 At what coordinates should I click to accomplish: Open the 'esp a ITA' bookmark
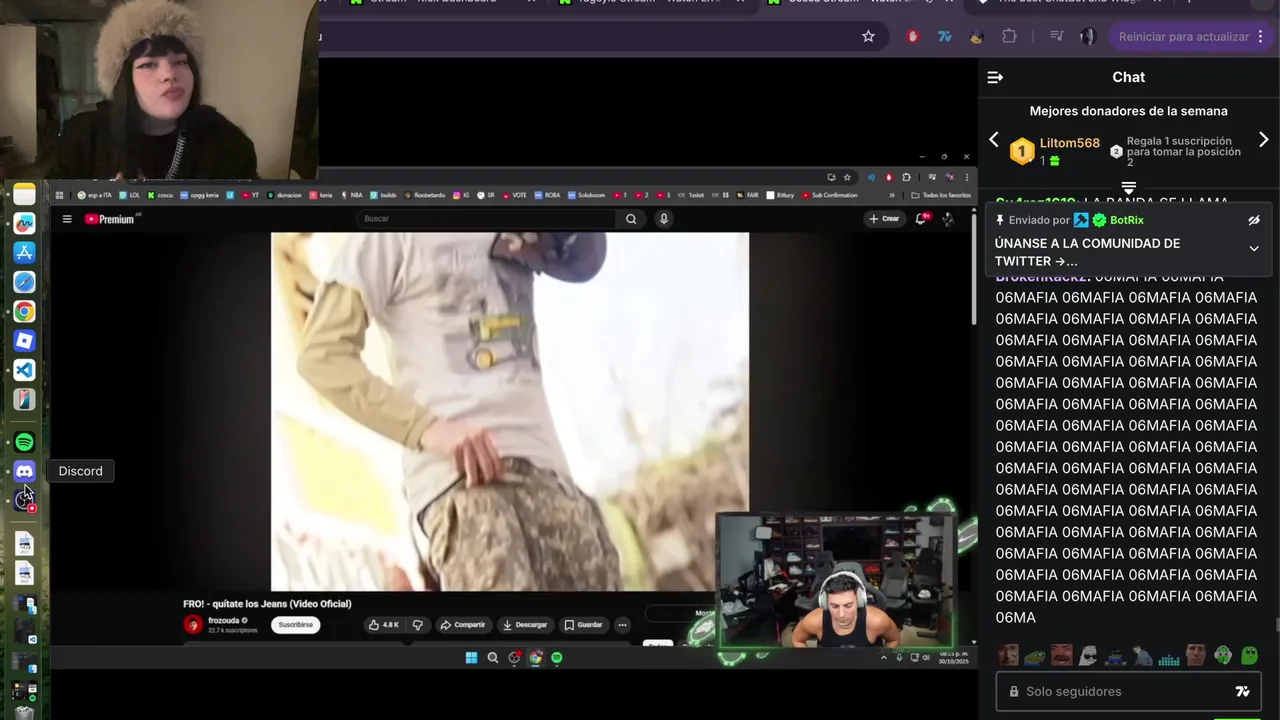click(x=95, y=195)
